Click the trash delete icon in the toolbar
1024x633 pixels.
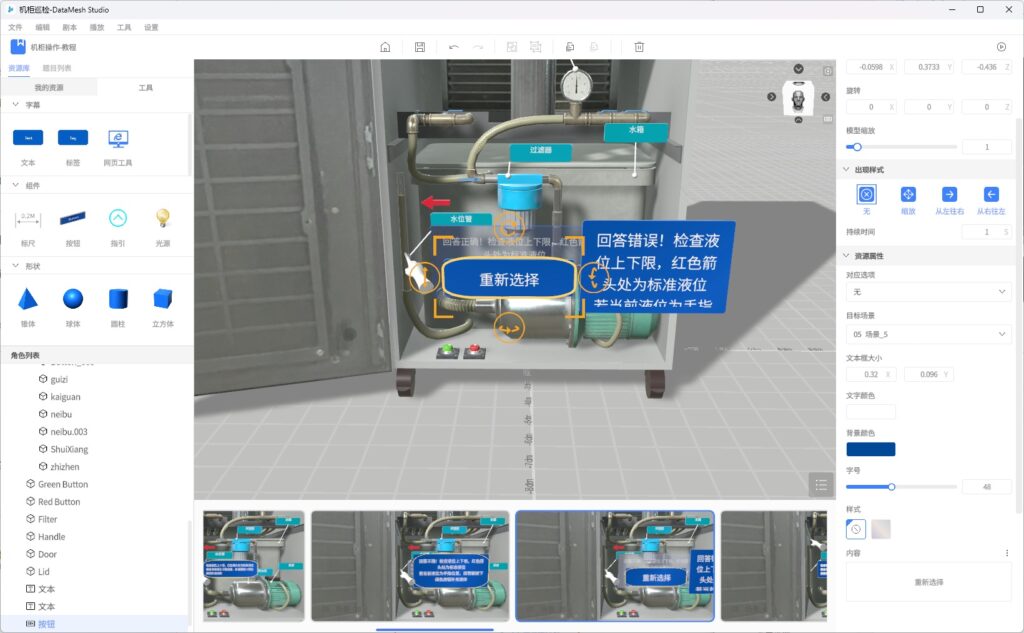pos(639,47)
